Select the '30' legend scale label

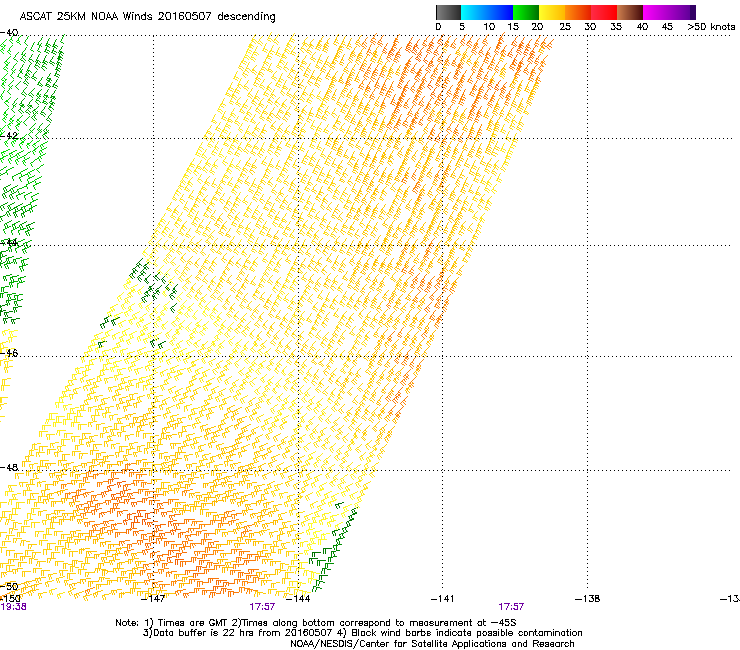point(590,27)
